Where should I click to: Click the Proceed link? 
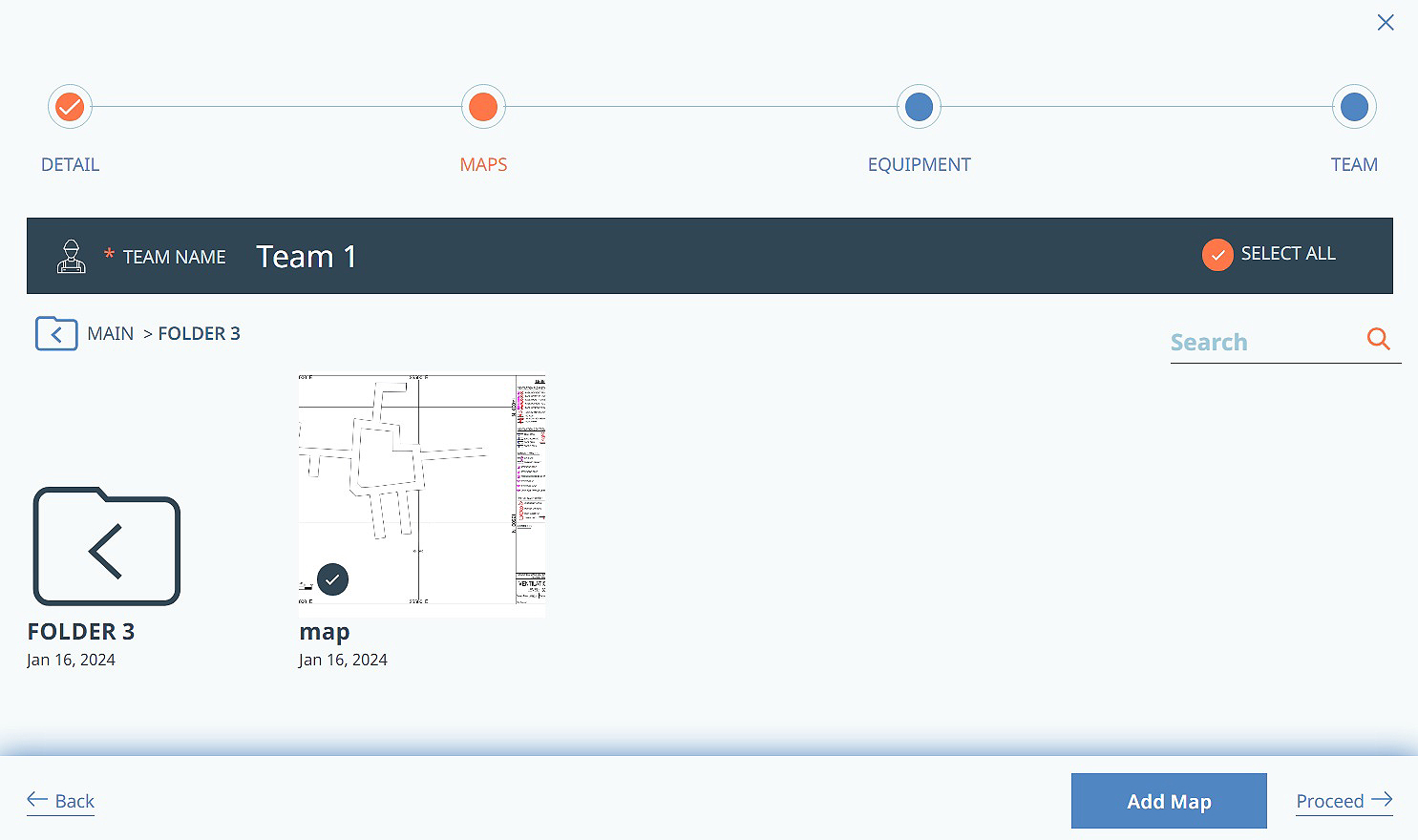click(x=1344, y=801)
